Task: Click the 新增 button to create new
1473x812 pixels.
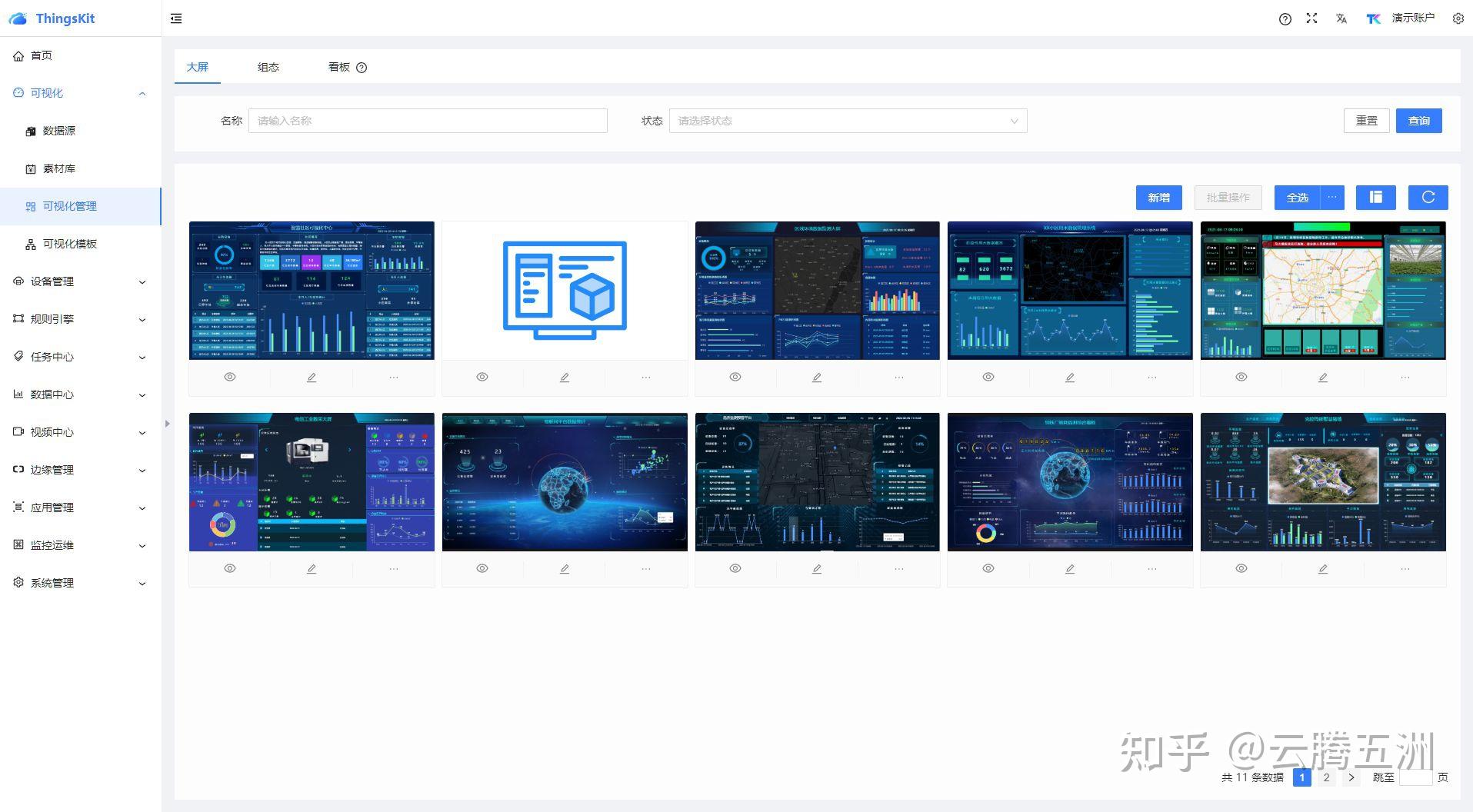Action: point(1158,197)
